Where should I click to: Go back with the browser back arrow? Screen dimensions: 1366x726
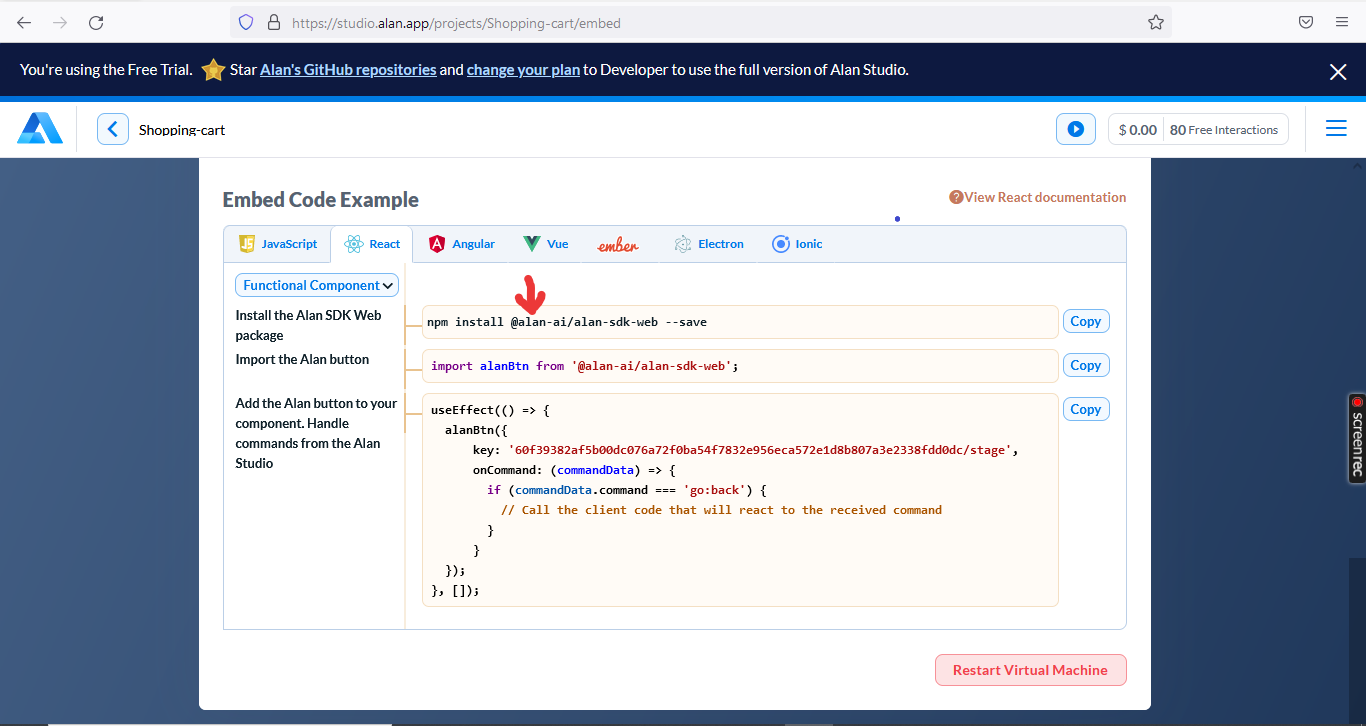[24, 22]
